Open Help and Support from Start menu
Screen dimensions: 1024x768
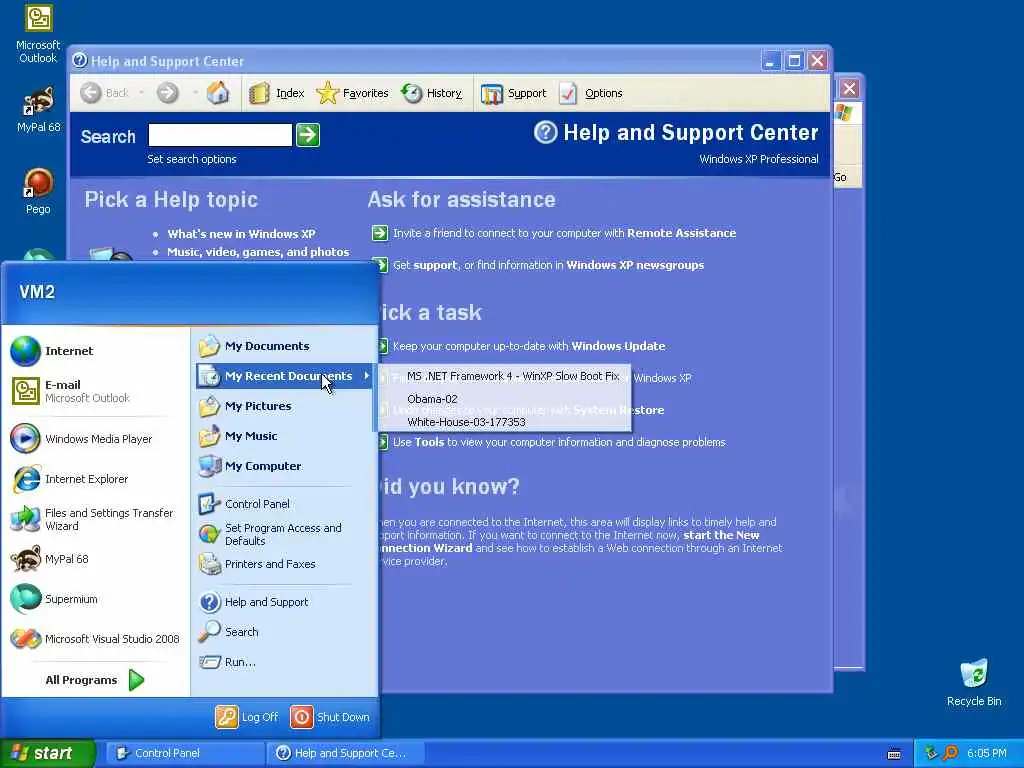[x=284, y=602]
